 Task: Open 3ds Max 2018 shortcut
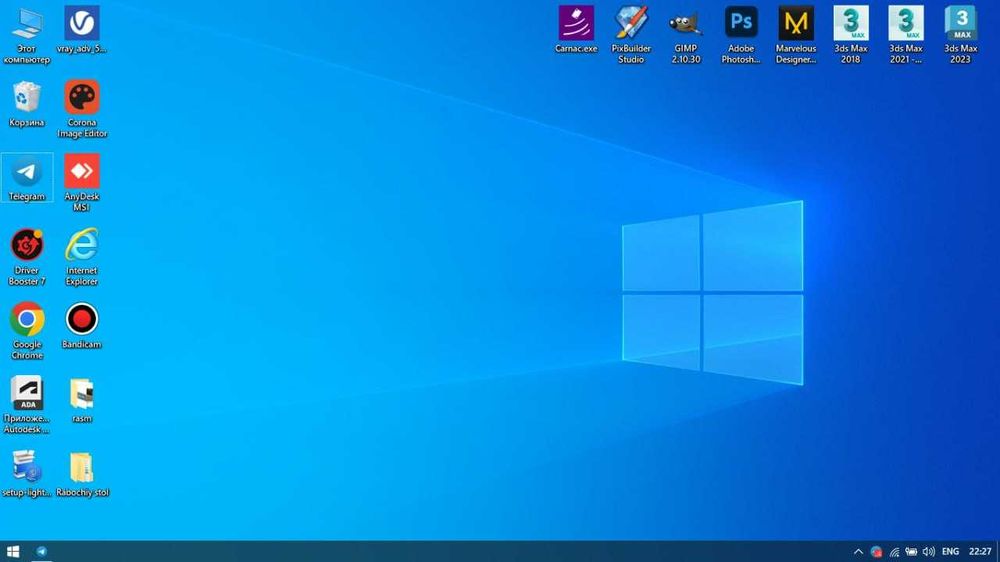[x=851, y=35]
